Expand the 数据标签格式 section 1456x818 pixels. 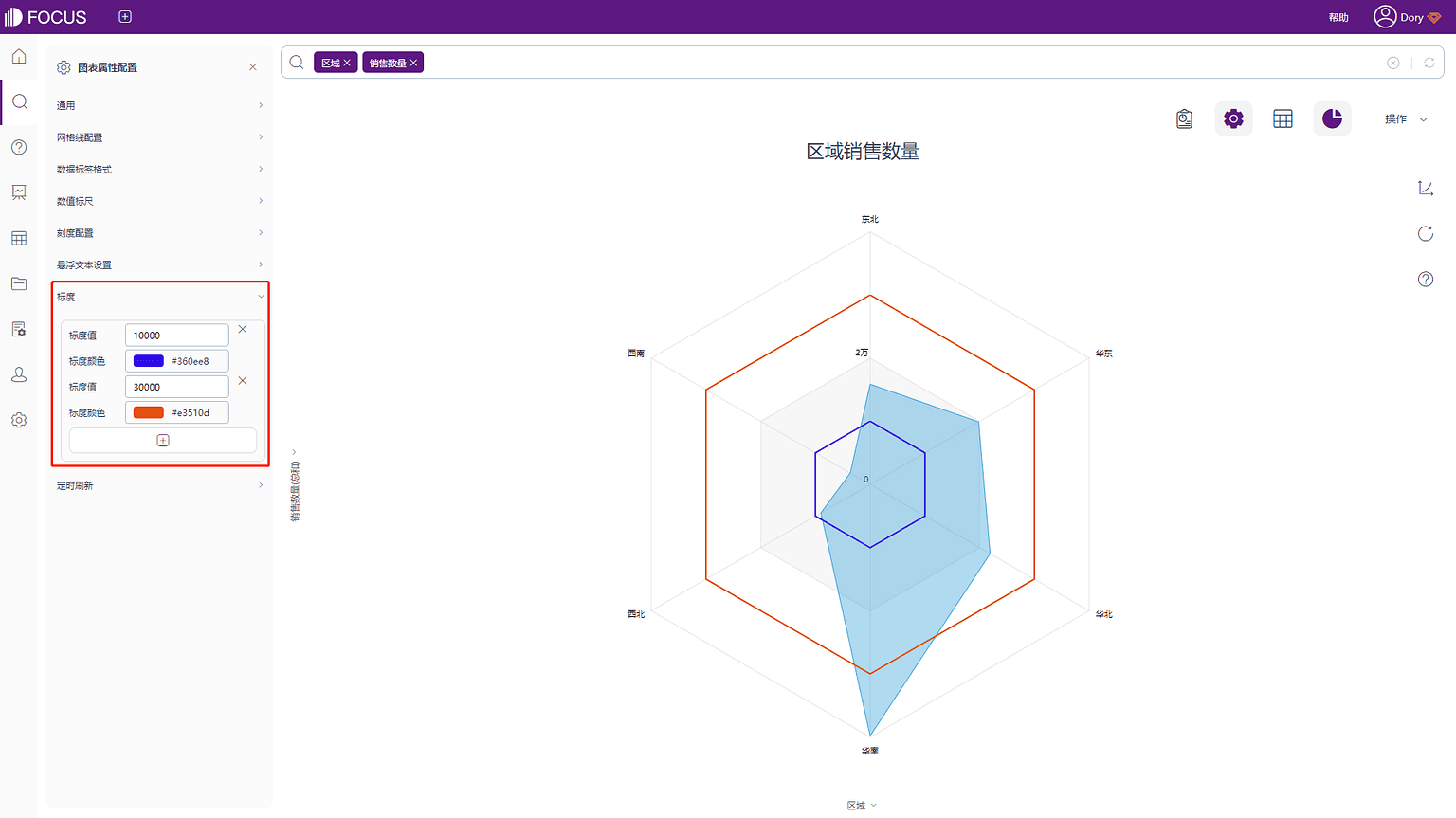pyautogui.click(x=159, y=170)
